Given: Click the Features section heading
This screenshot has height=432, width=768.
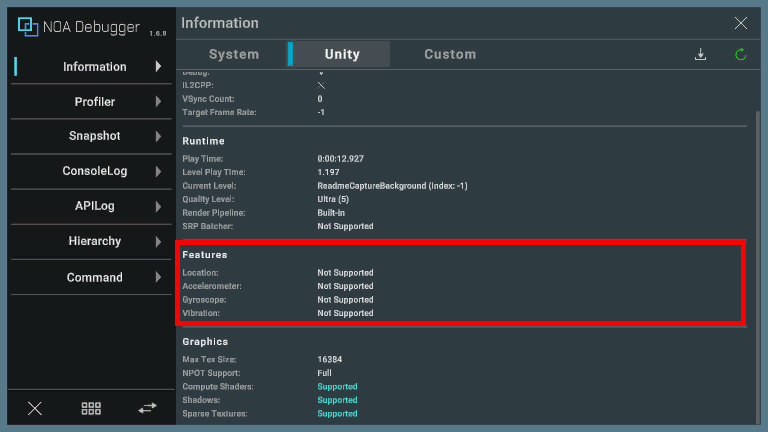Looking at the screenshot, I should pyautogui.click(x=205, y=255).
